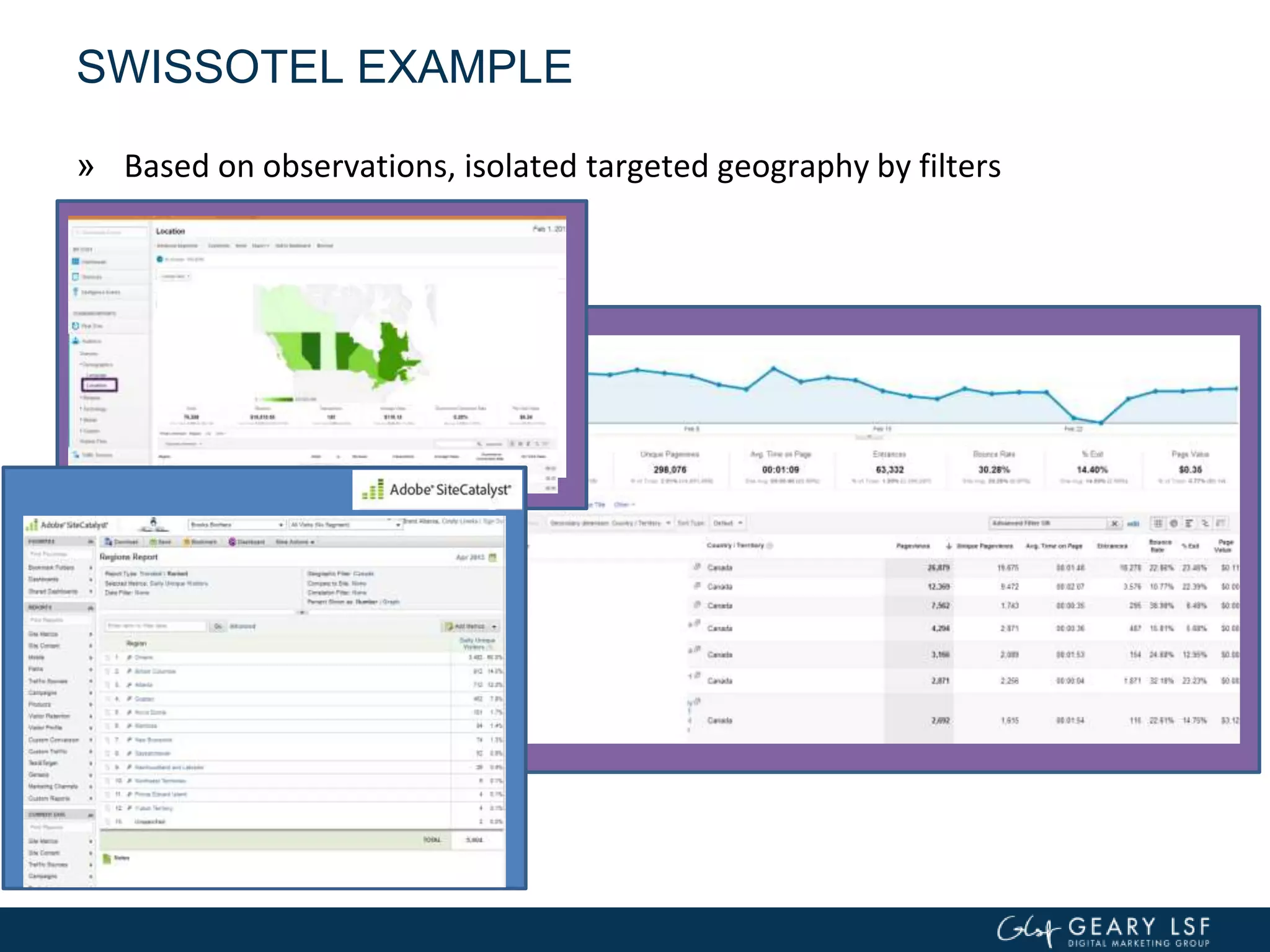Screen dimensions: 1270x952
Task: Click the Download button in SiteCatalyst toolbar
Action: [x=122, y=542]
